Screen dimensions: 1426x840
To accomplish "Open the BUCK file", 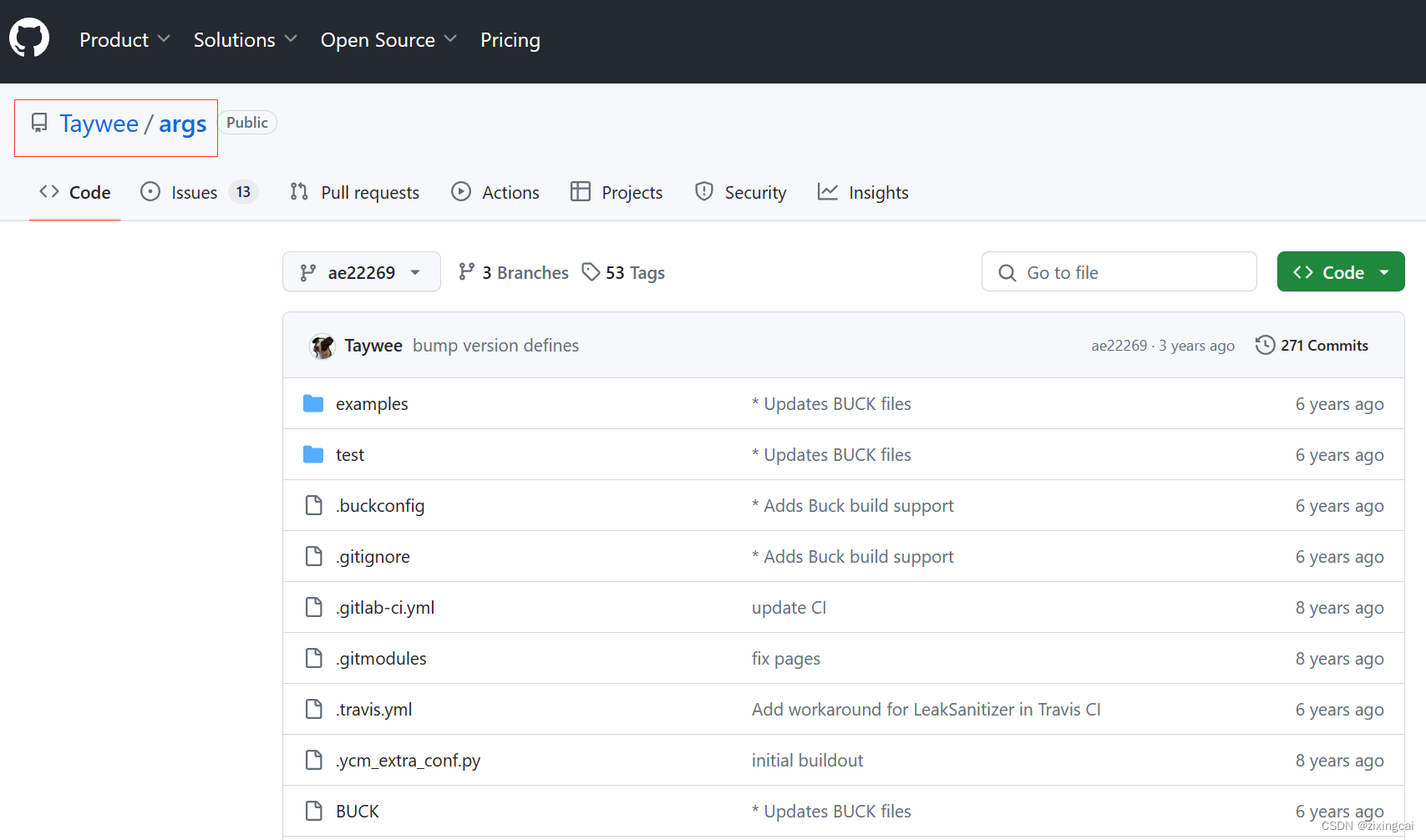I will 358,811.
